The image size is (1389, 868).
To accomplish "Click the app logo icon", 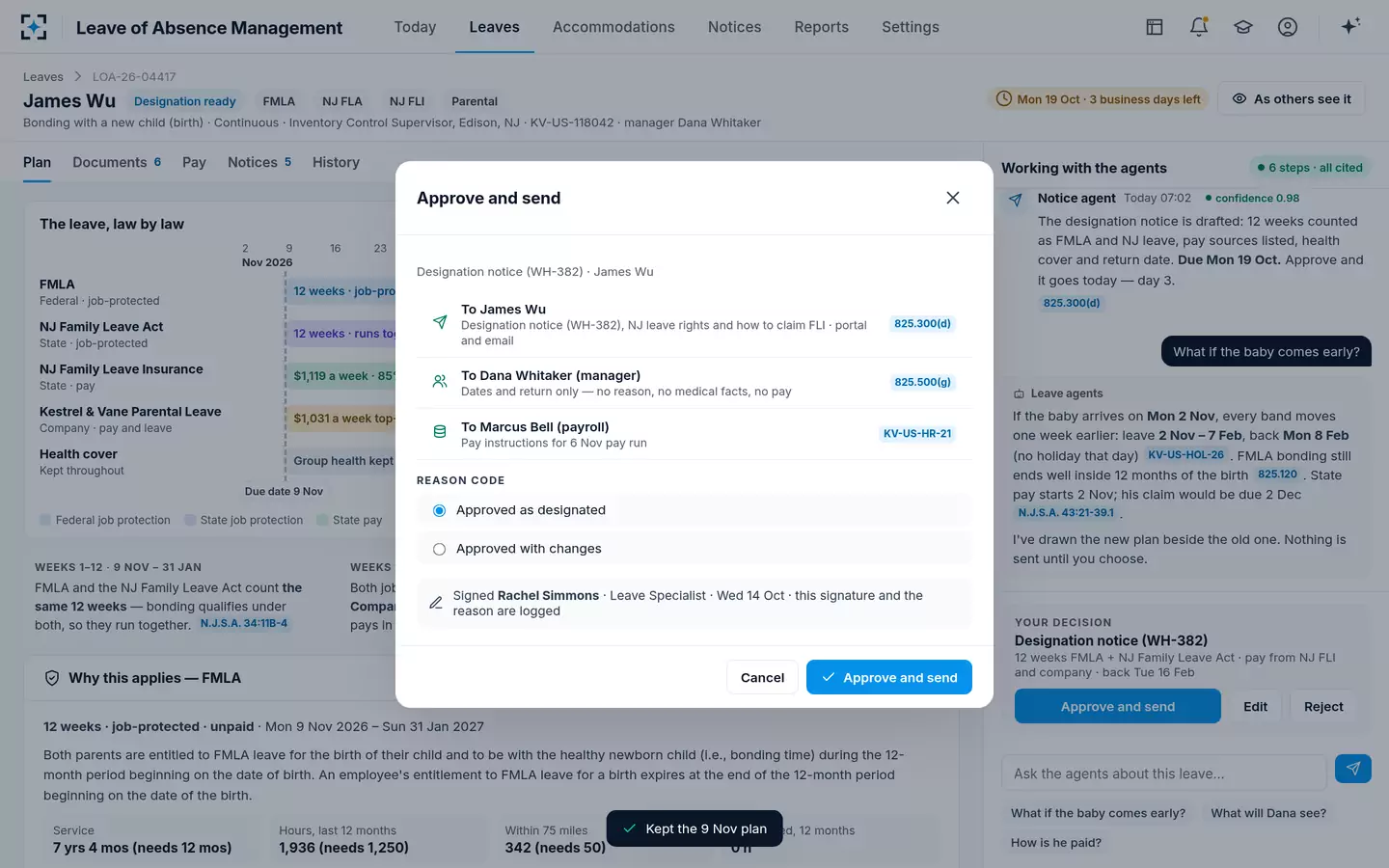I will (x=34, y=27).
